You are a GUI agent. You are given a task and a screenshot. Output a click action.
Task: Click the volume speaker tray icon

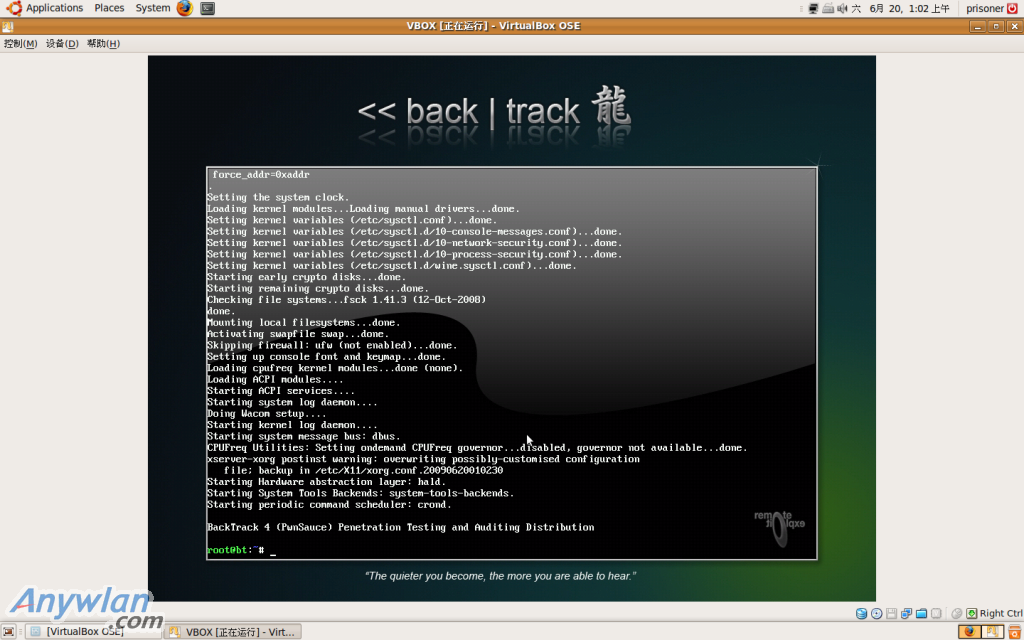coord(842,8)
